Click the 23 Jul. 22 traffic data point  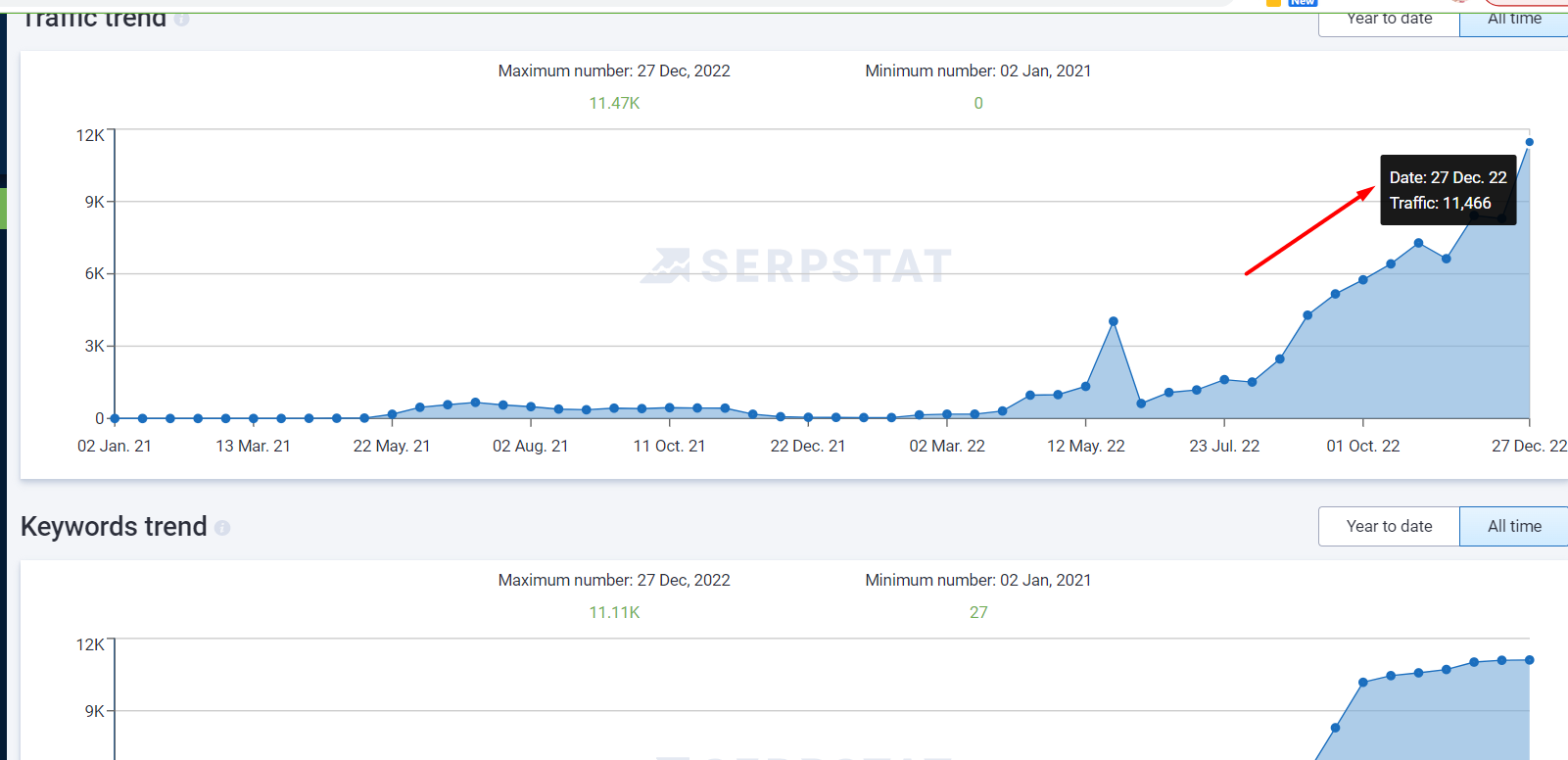click(x=1224, y=380)
